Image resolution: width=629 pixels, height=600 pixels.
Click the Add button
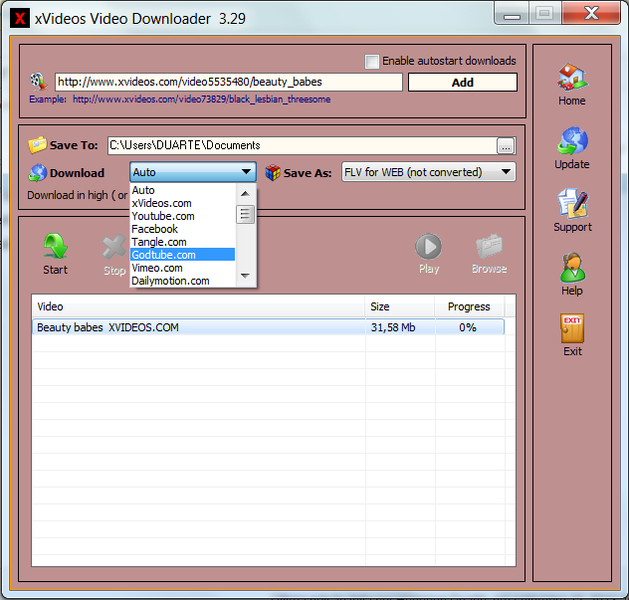pos(463,82)
